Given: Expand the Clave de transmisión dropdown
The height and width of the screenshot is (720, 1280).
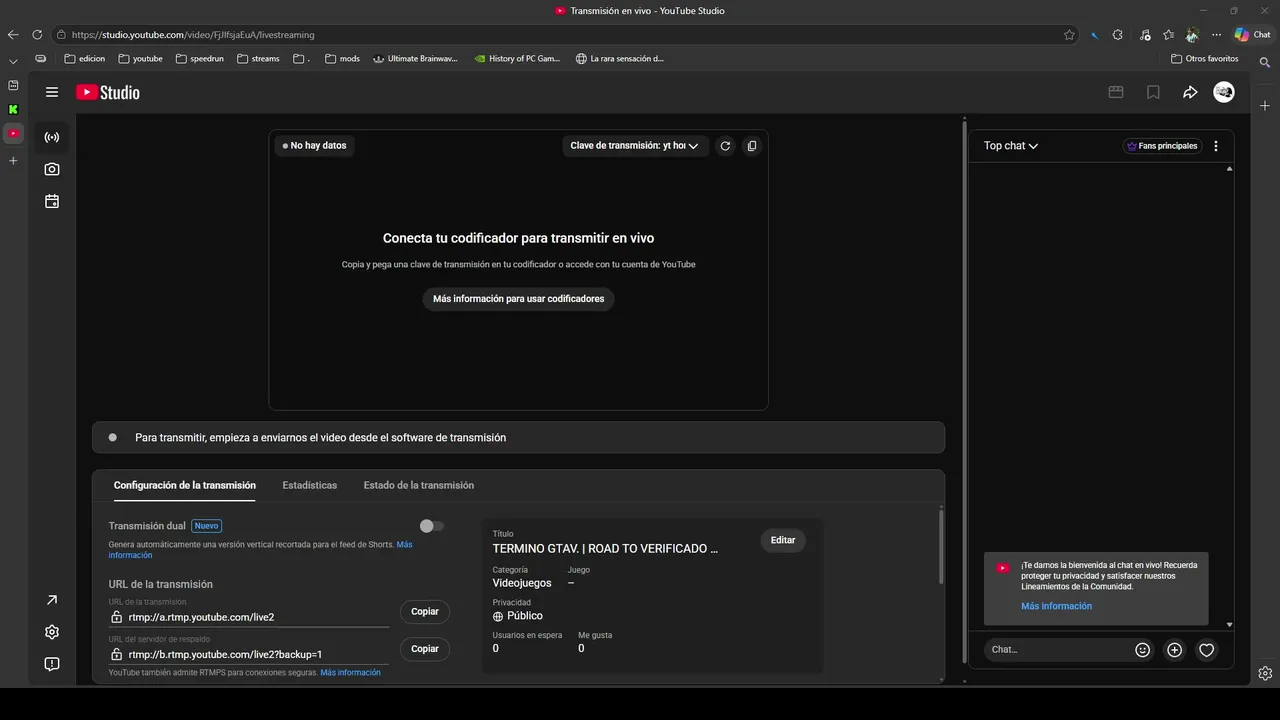Looking at the screenshot, I should pos(634,146).
